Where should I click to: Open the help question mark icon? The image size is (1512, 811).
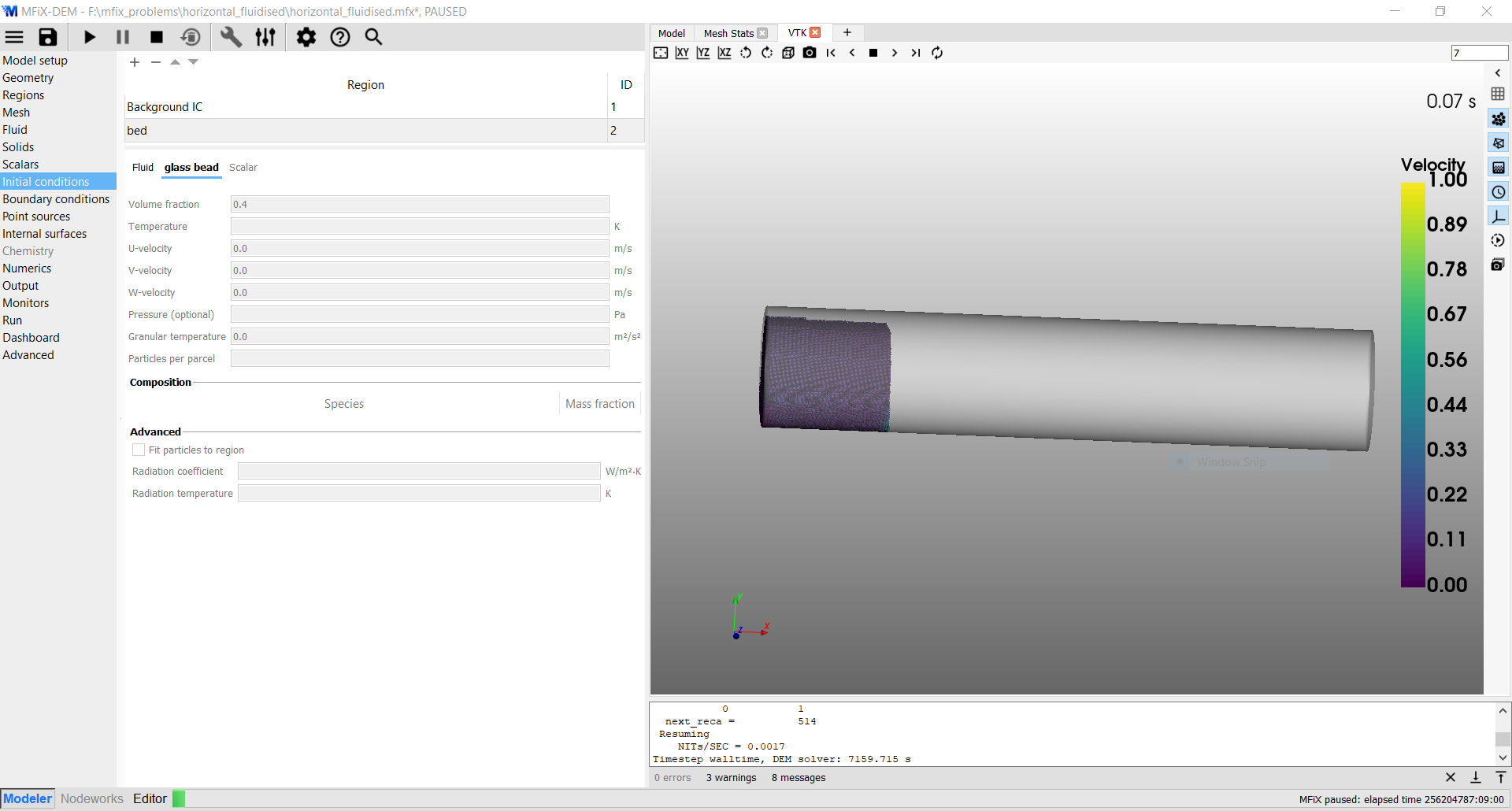340,37
